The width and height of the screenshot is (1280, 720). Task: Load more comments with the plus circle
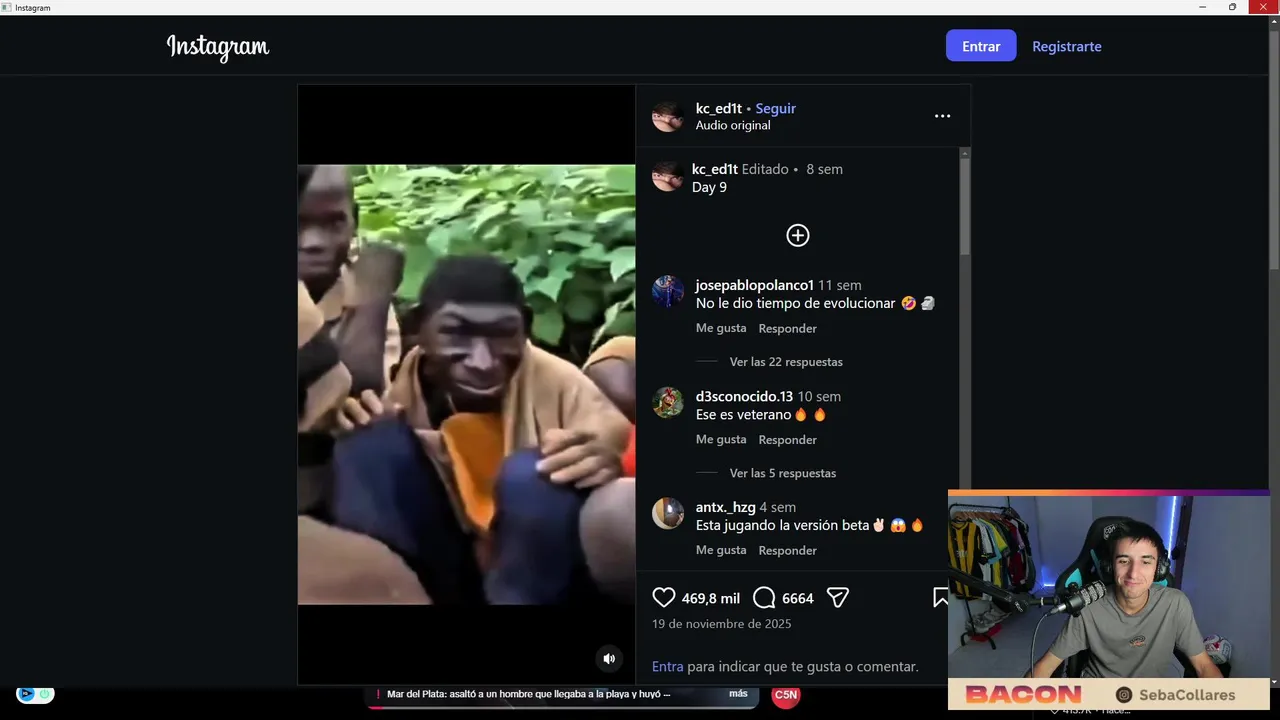pyautogui.click(x=797, y=235)
